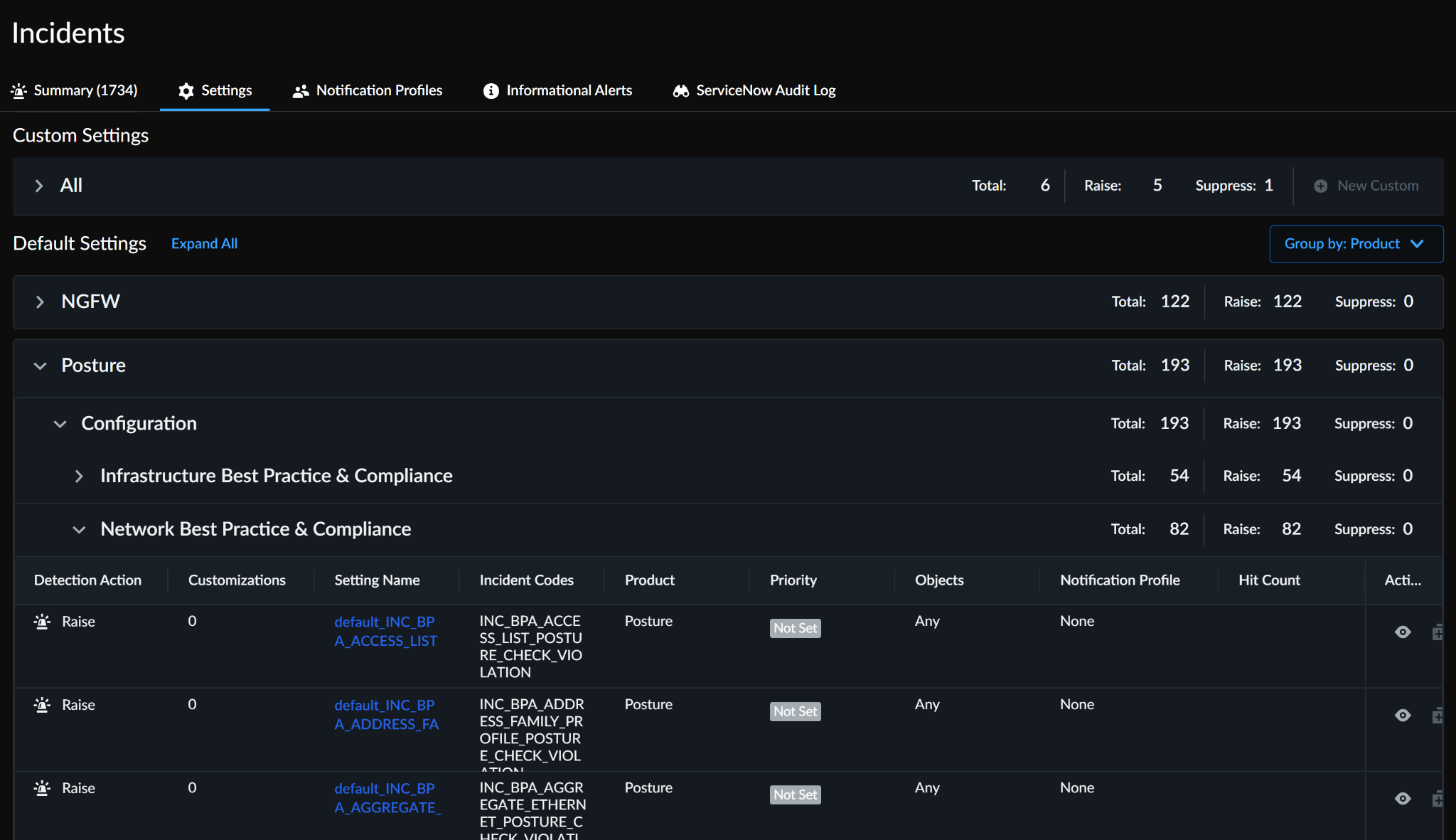Image resolution: width=1456 pixels, height=840 pixels.
Task: Click the siren icon beside Summary tab
Action: pos(19,90)
